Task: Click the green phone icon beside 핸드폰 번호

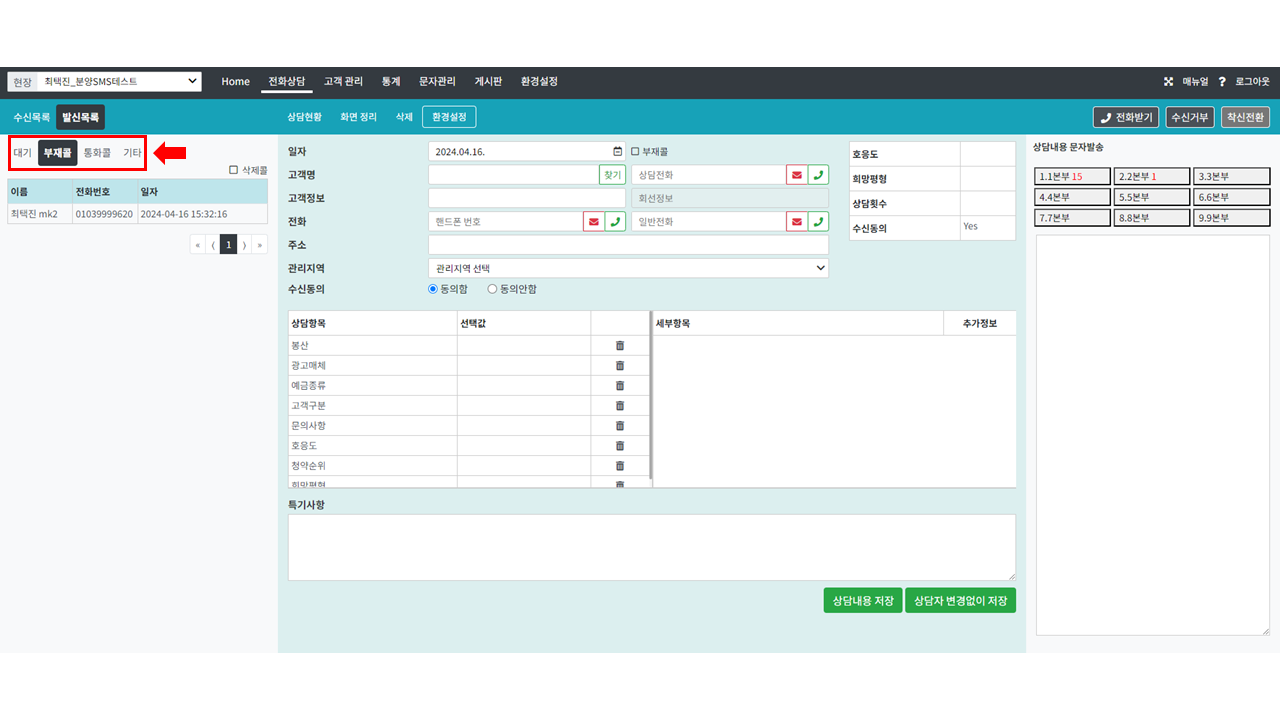Action: tap(615, 222)
